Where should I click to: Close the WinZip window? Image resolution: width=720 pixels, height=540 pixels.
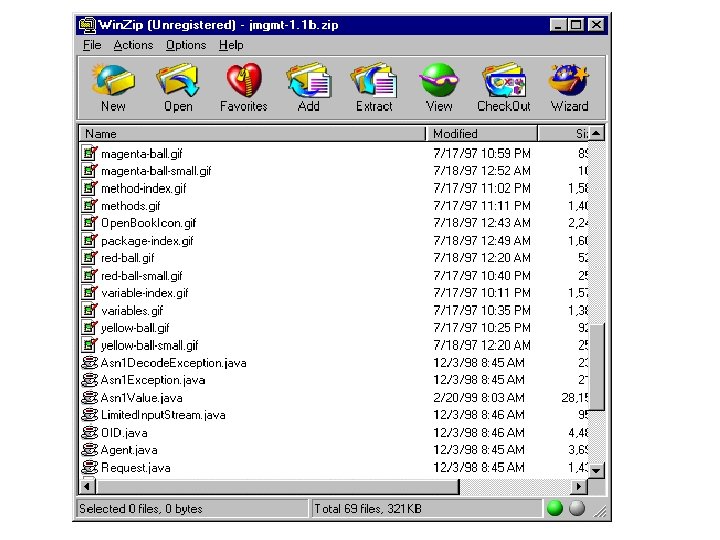596,24
